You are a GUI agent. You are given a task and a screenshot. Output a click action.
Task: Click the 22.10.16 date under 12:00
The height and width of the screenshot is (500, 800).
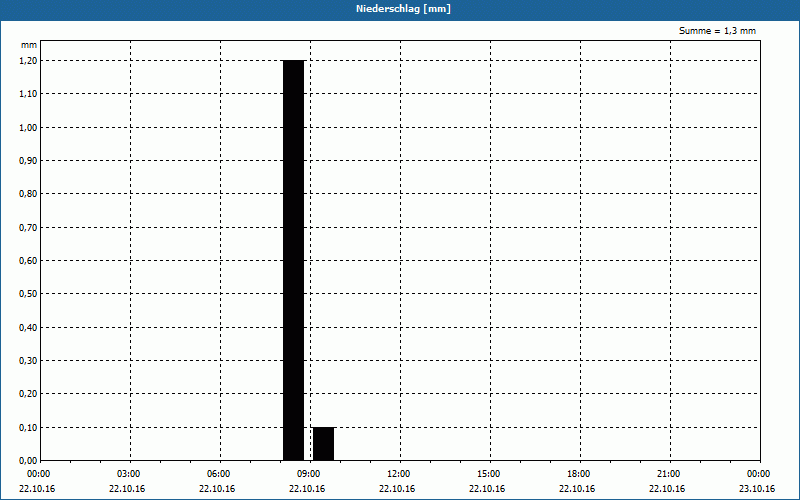coord(397,489)
